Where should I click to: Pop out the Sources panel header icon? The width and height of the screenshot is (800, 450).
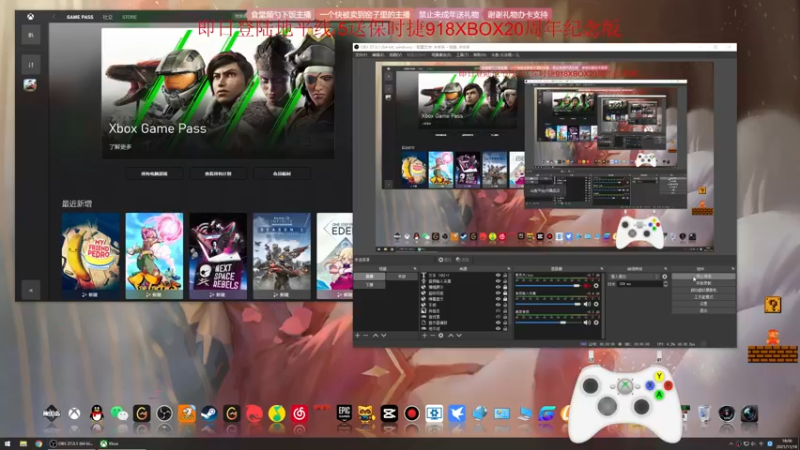[509, 269]
